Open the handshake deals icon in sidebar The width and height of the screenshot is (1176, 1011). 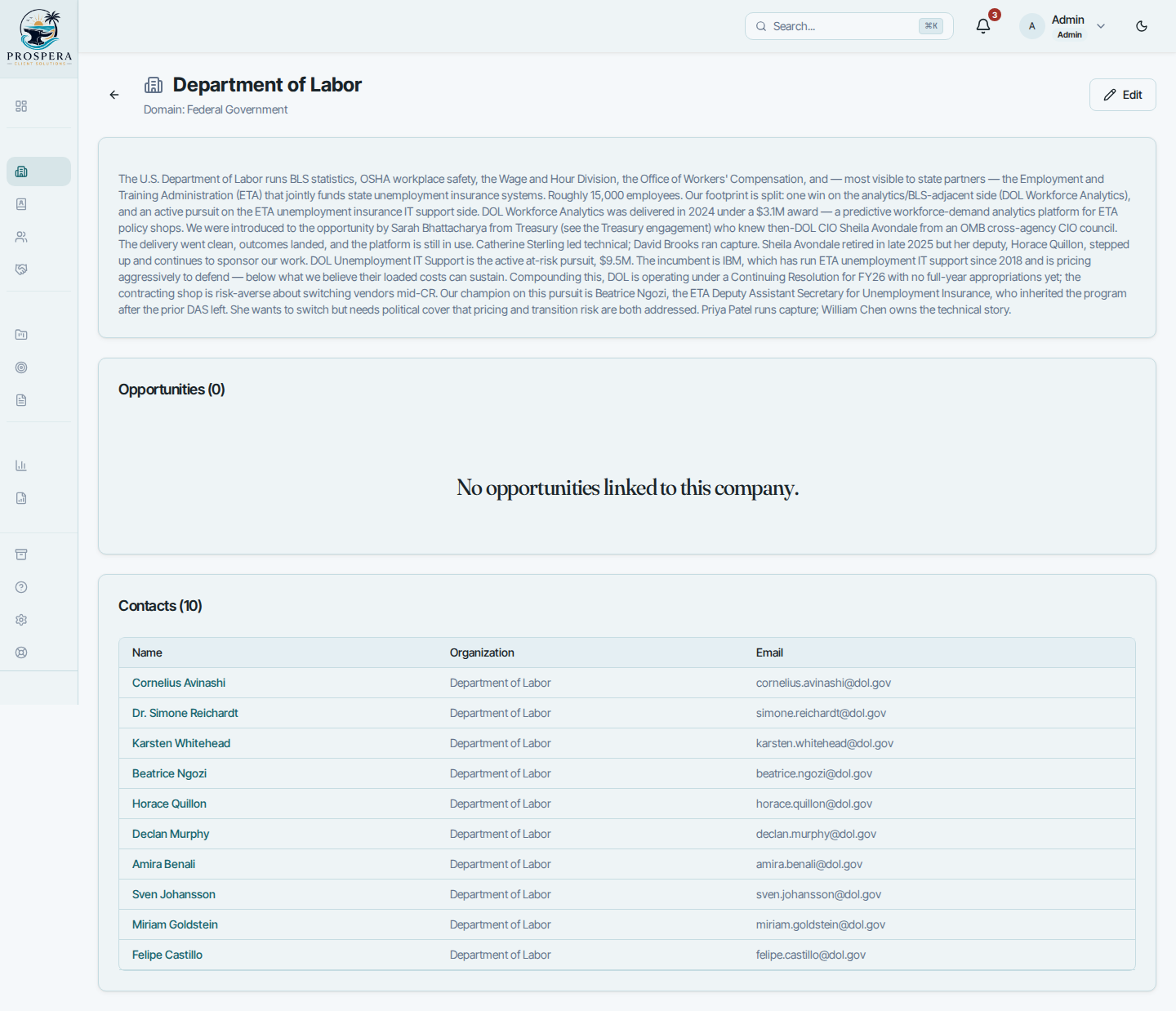point(21,269)
